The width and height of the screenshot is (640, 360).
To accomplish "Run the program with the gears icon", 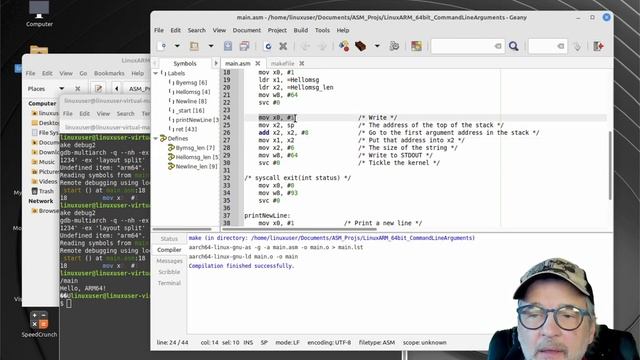I will (x=394, y=46).
